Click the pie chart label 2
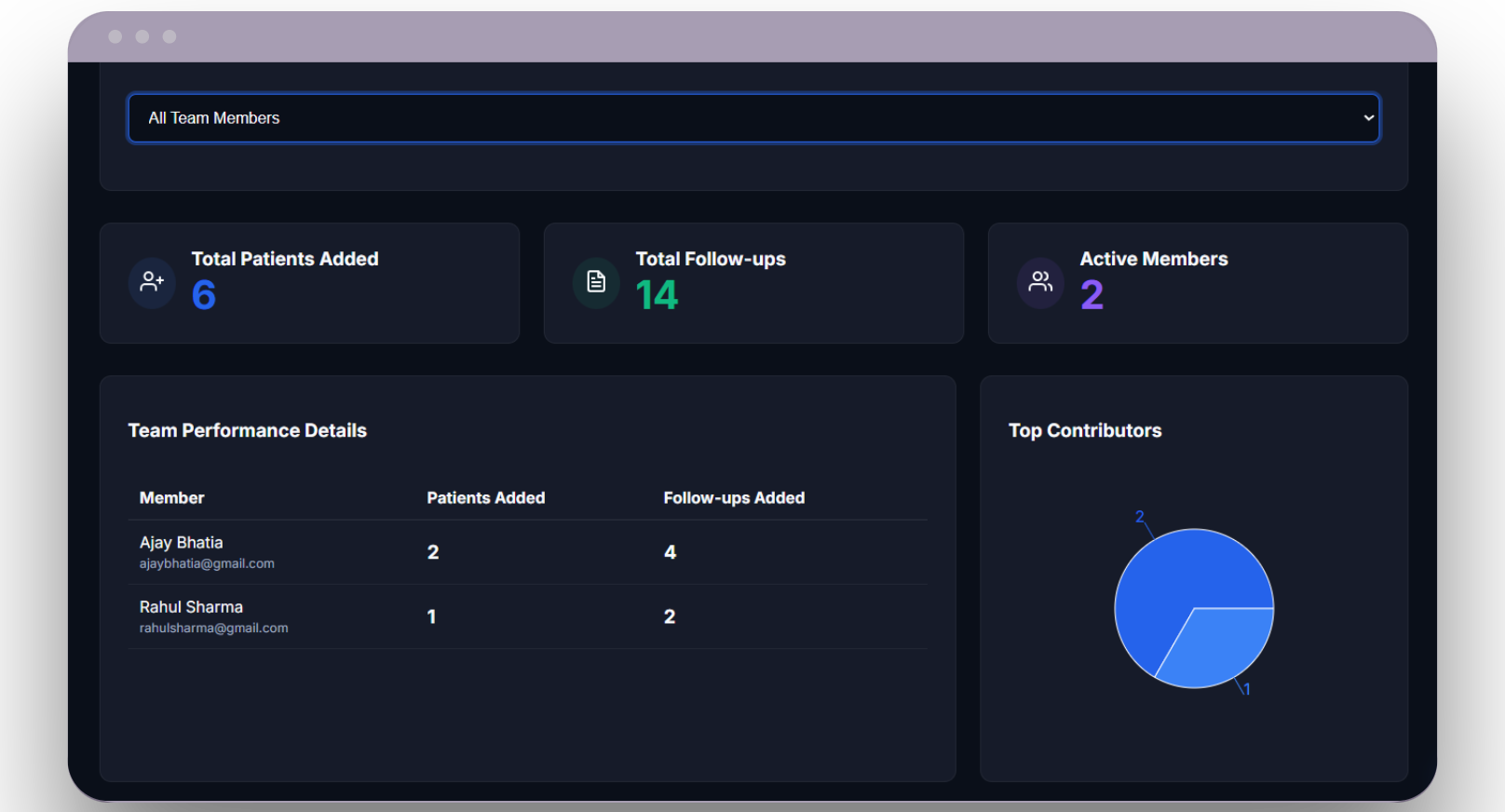1505x812 pixels. (x=1139, y=517)
